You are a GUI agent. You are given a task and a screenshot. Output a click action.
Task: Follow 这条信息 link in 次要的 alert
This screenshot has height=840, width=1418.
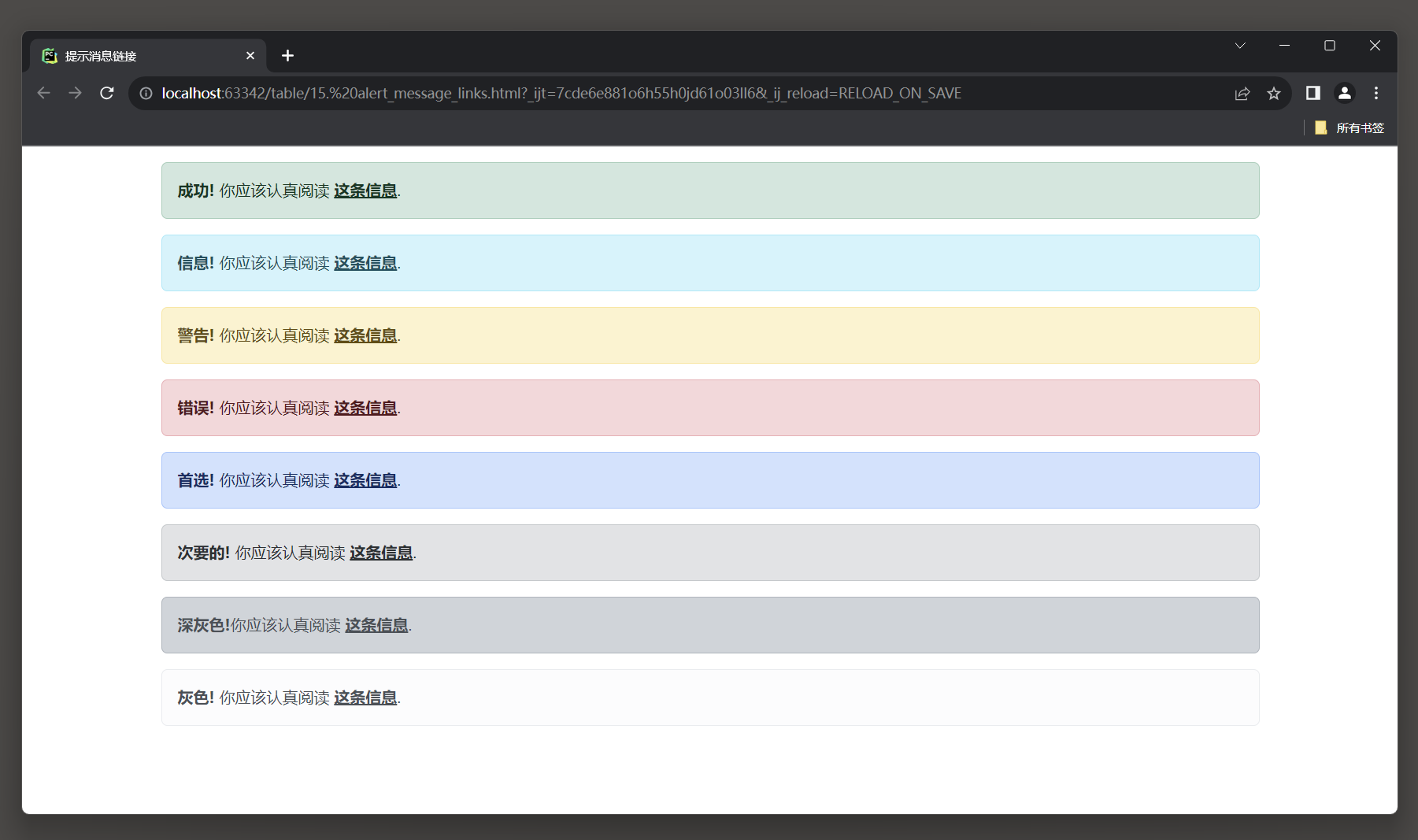(x=381, y=553)
